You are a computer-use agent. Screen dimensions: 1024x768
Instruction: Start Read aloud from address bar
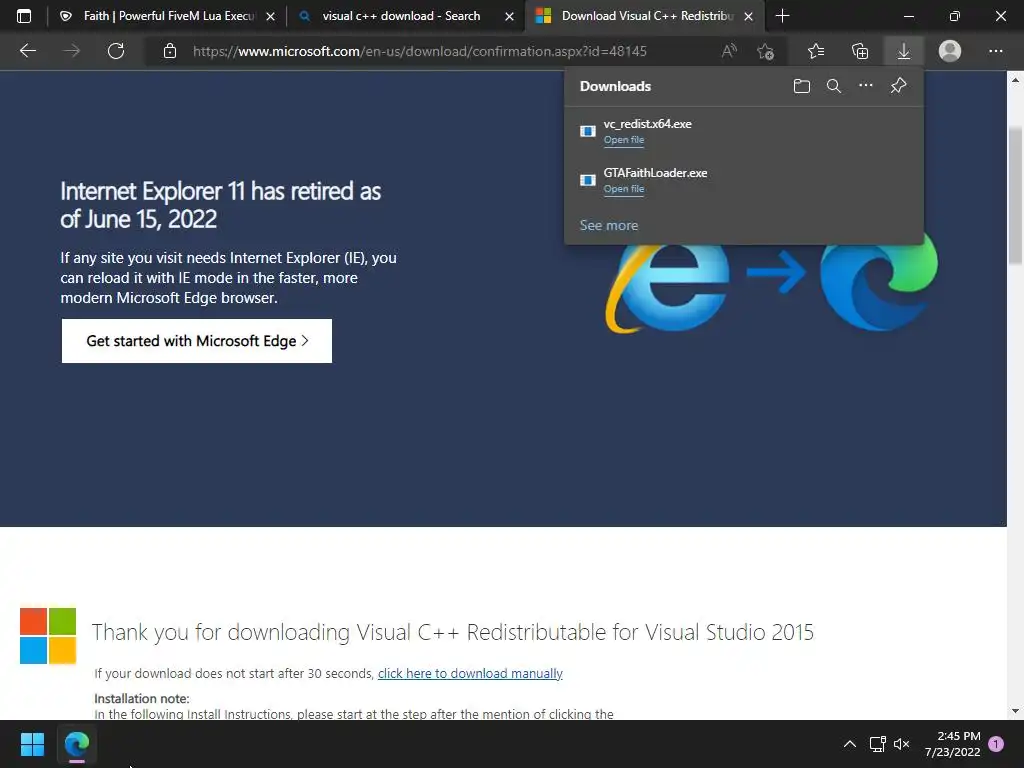729,51
